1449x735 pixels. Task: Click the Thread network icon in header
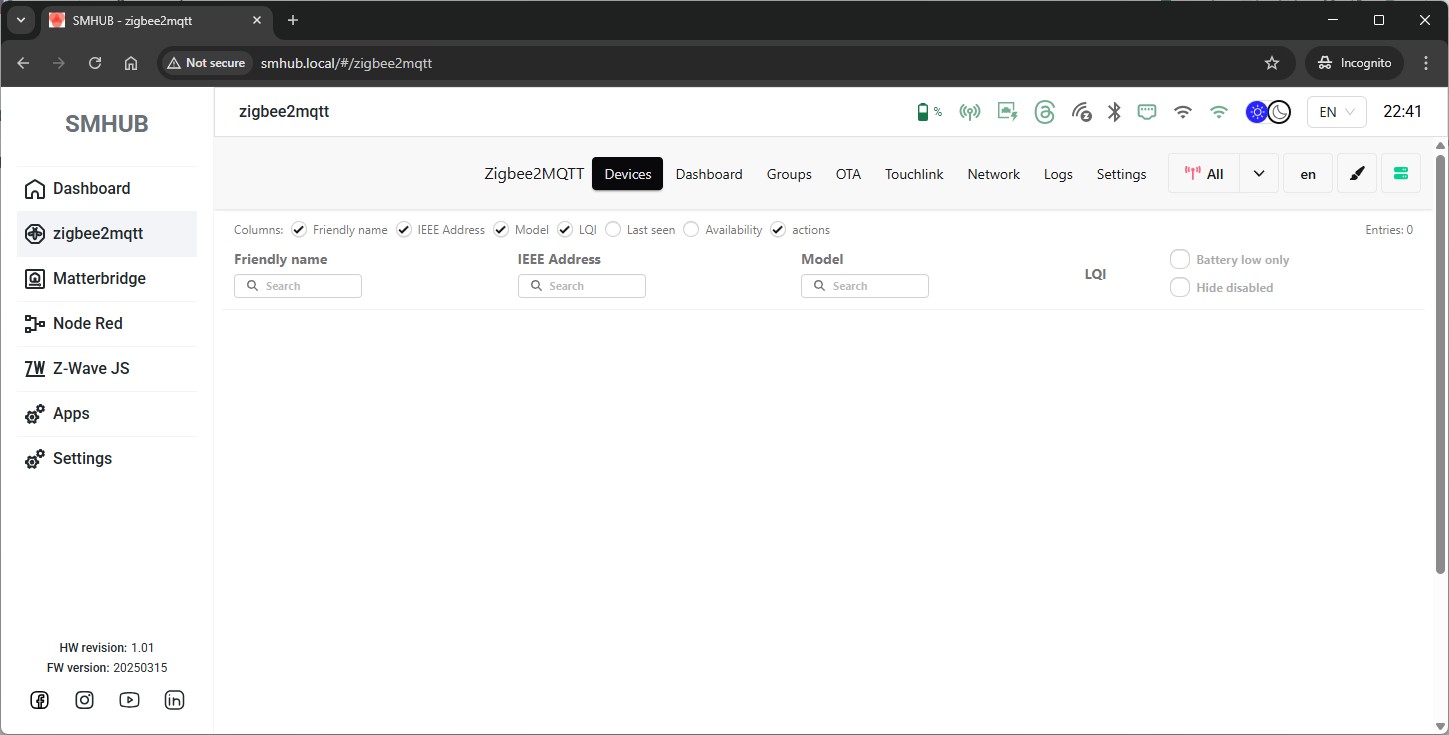click(1044, 112)
